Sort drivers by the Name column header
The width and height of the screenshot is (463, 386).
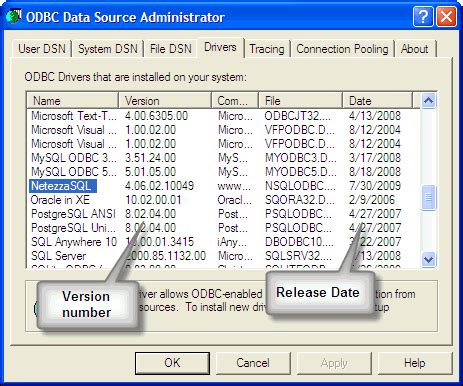tap(73, 101)
